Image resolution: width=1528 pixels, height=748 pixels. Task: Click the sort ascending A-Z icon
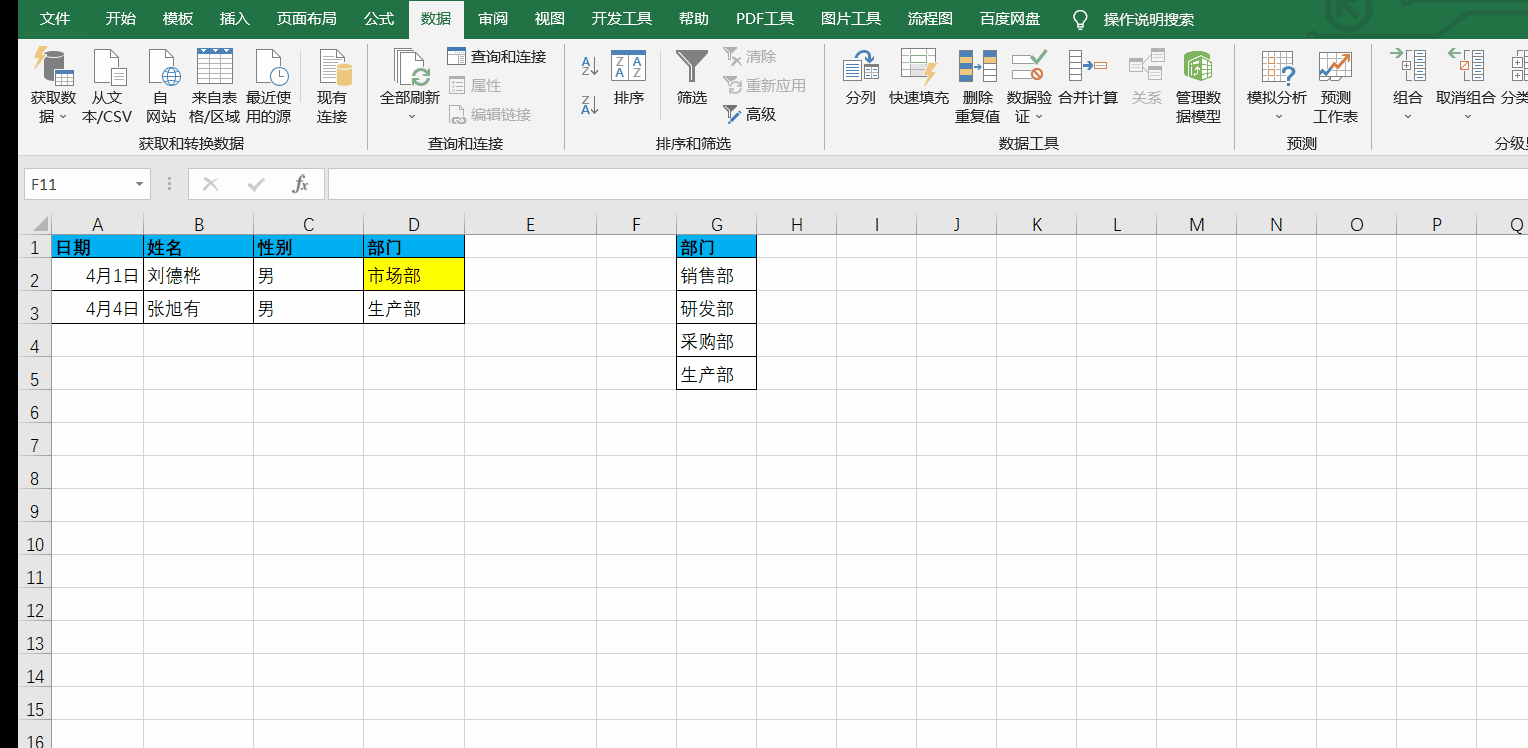(590, 67)
